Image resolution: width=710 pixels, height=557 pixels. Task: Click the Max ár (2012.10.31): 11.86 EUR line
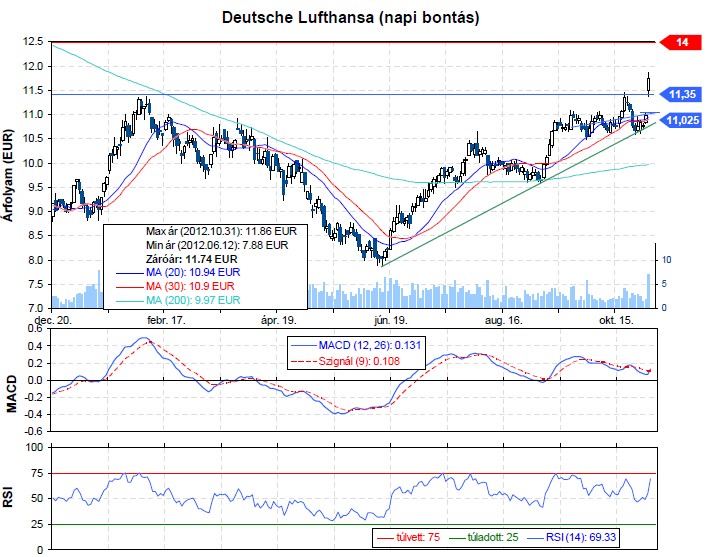click(221, 231)
